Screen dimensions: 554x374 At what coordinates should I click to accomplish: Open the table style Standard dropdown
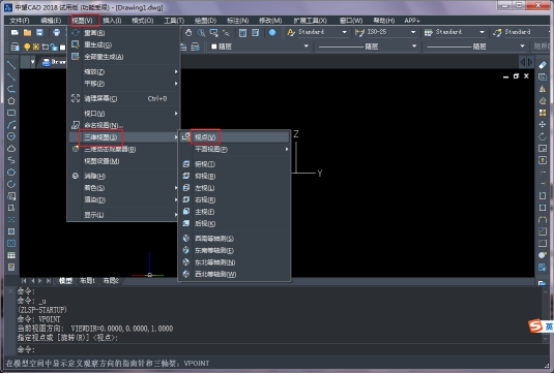[482, 32]
